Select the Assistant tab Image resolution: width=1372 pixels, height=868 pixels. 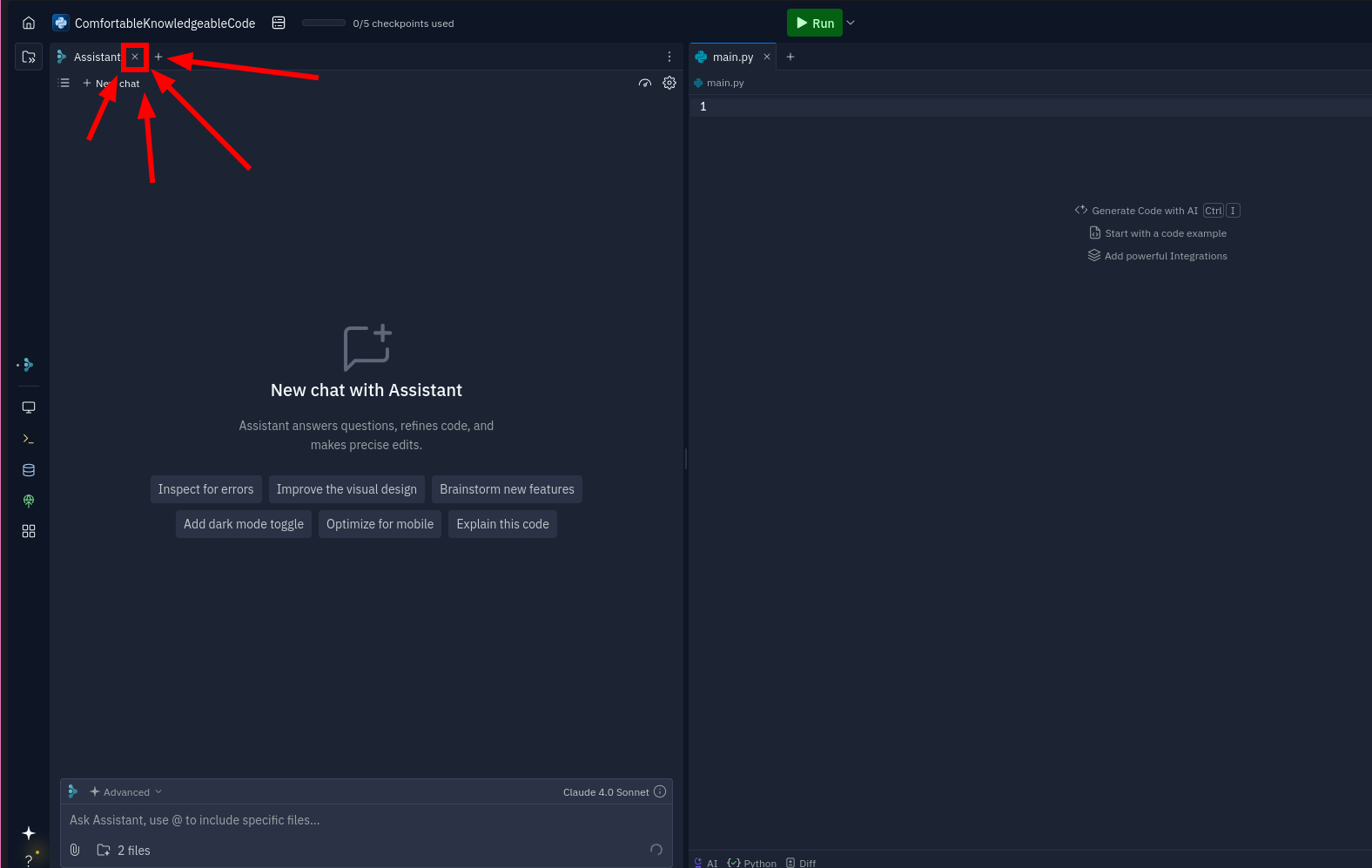coord(96,57)
